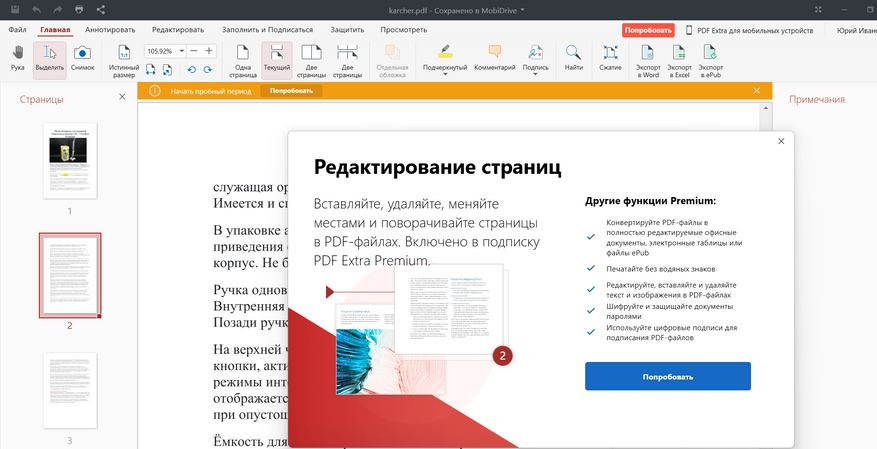The image size is (877, 449).
Task: Open the Файл menu
Action: click(x=17, y=30)
